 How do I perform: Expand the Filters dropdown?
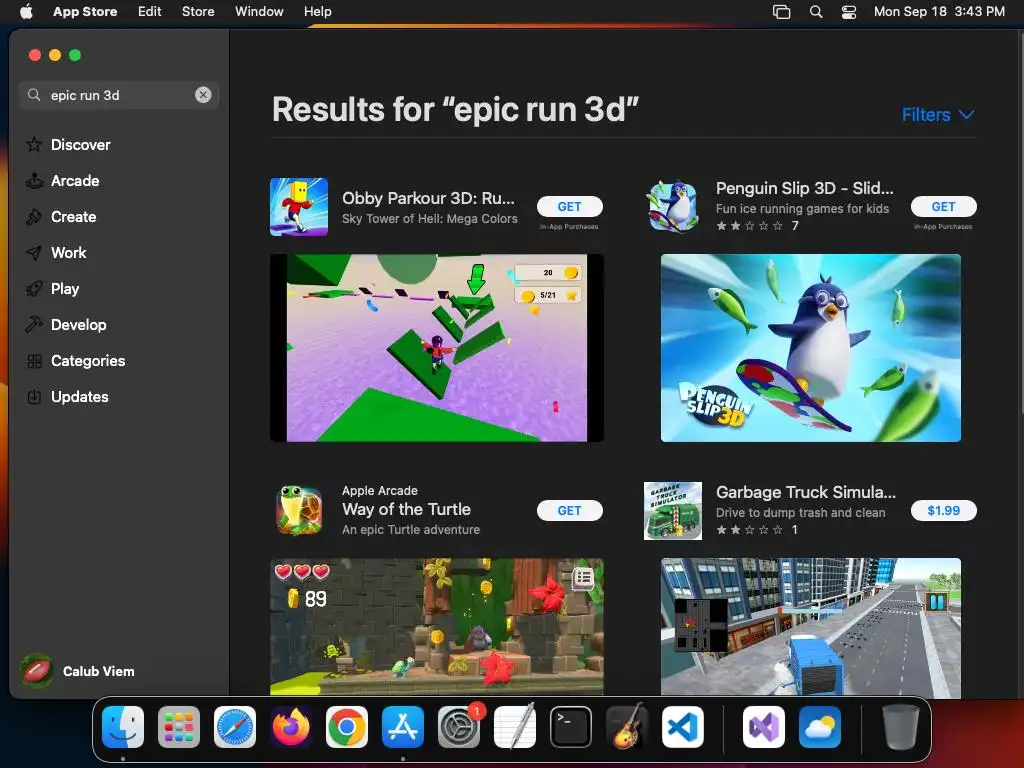[x=938, y=115]
